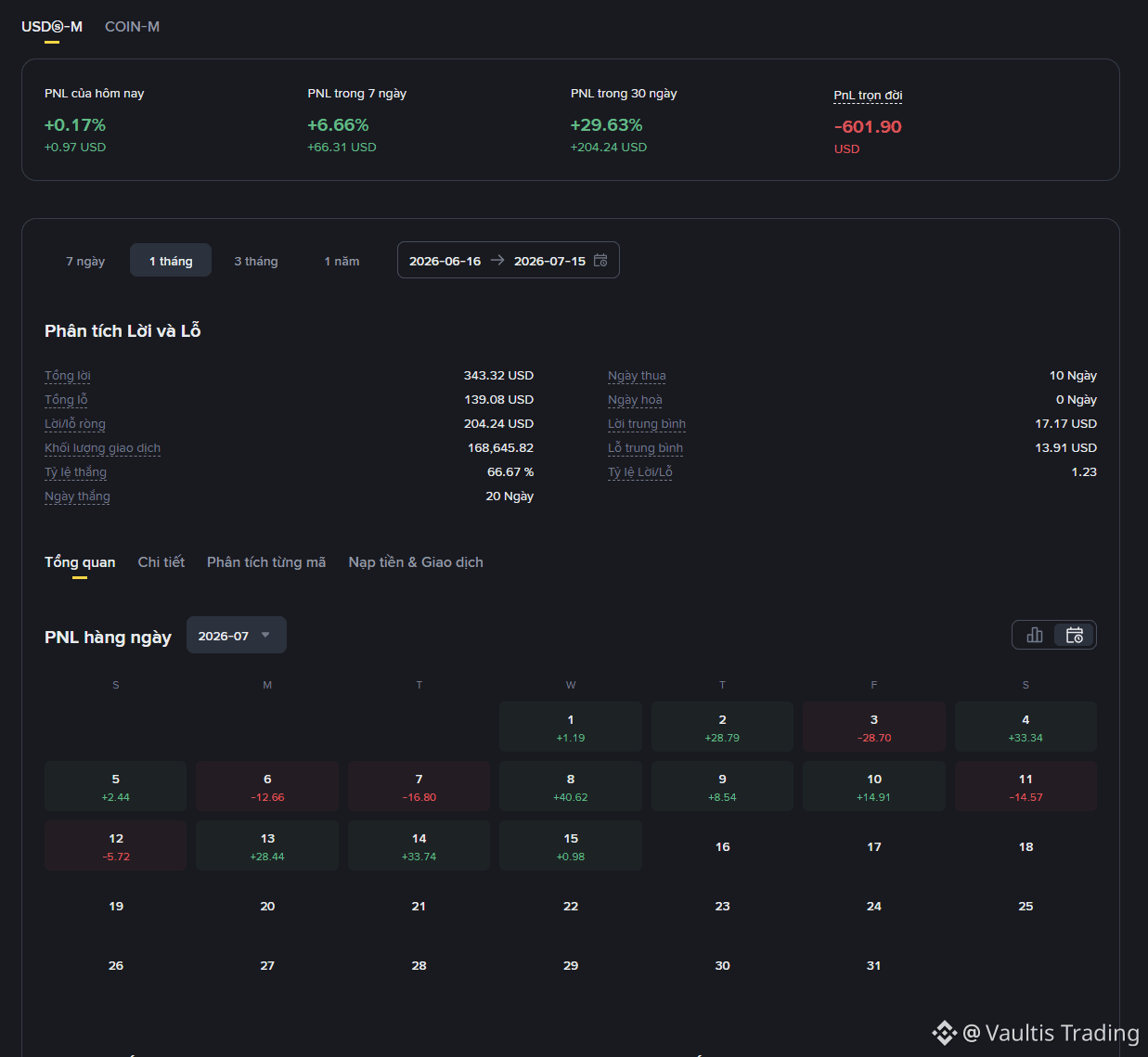1148x1057 pixels.
Task: Click the Ngày thắng label
Action: click(x=77, y=496)
